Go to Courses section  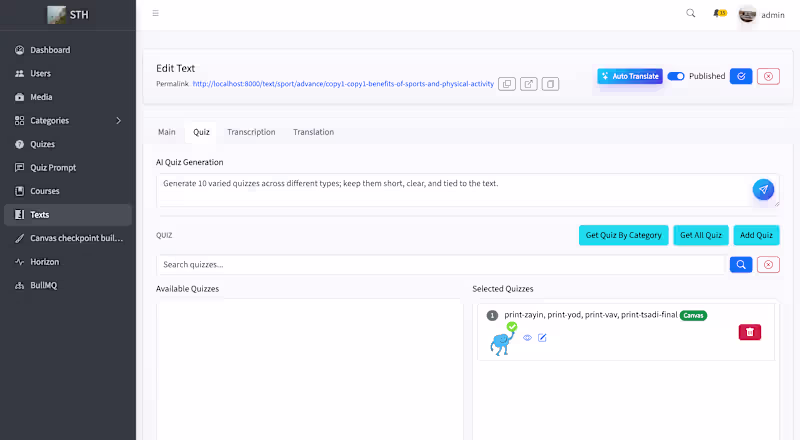coord(68,191)
